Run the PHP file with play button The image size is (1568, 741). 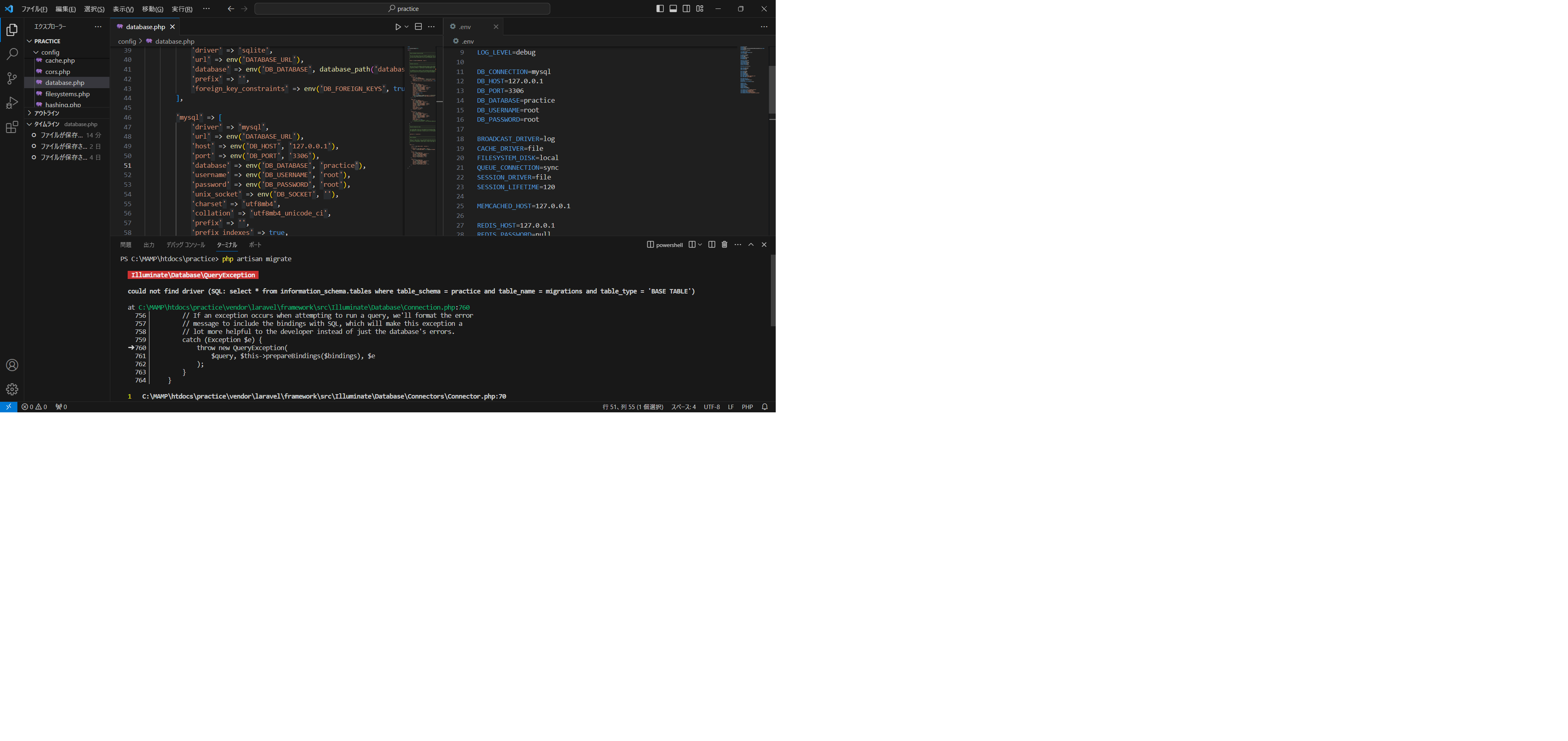tap(398, 27)
